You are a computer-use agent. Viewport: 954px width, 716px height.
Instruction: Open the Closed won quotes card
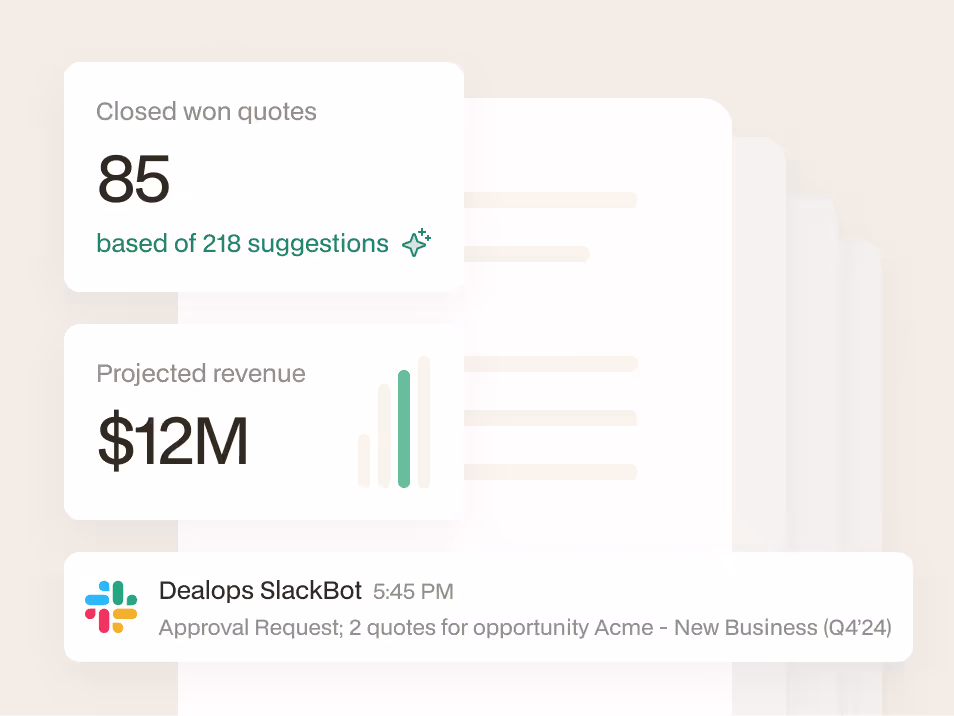tap(264, 177)
